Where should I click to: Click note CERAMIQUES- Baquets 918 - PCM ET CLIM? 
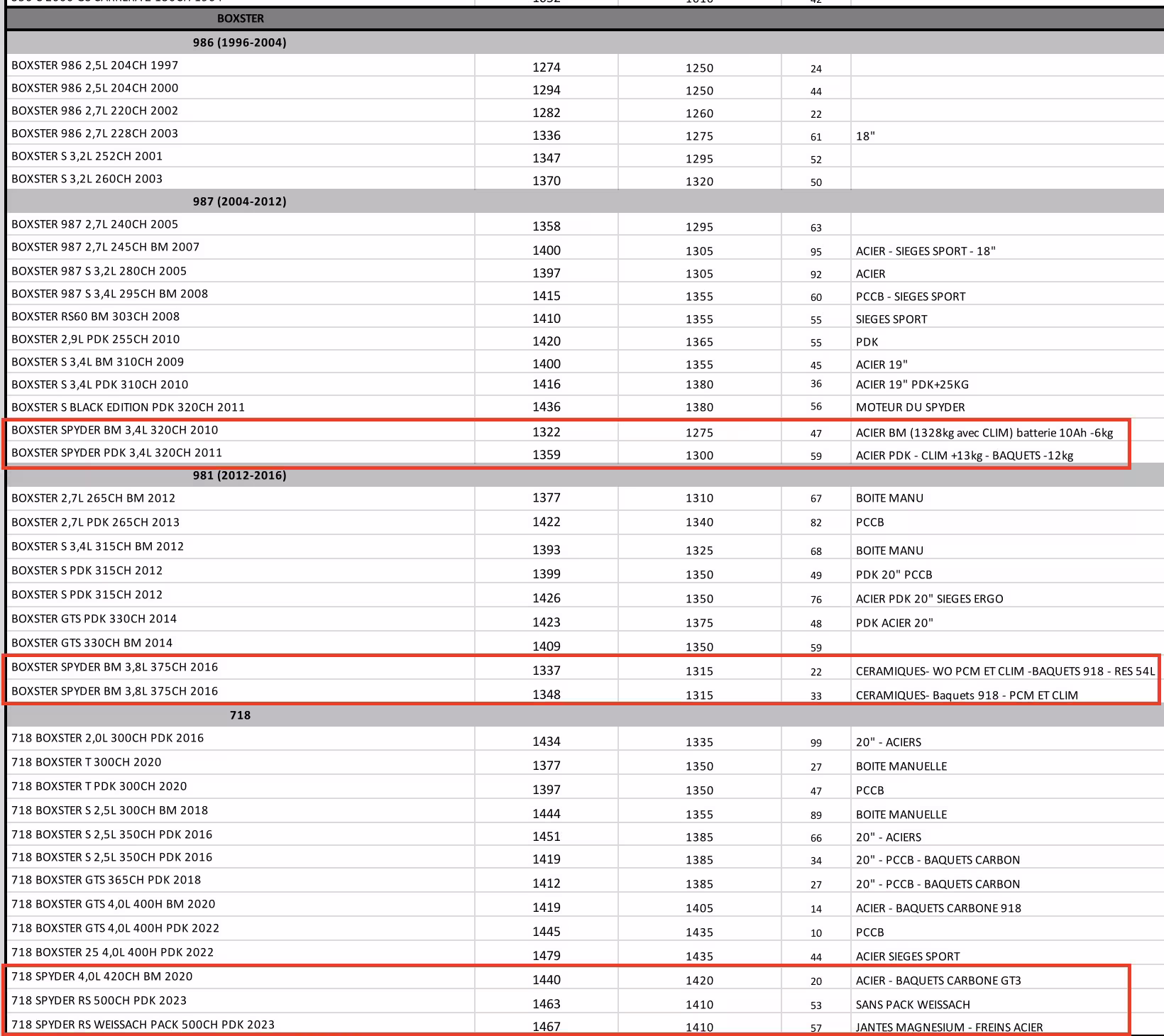click(967, 695)
